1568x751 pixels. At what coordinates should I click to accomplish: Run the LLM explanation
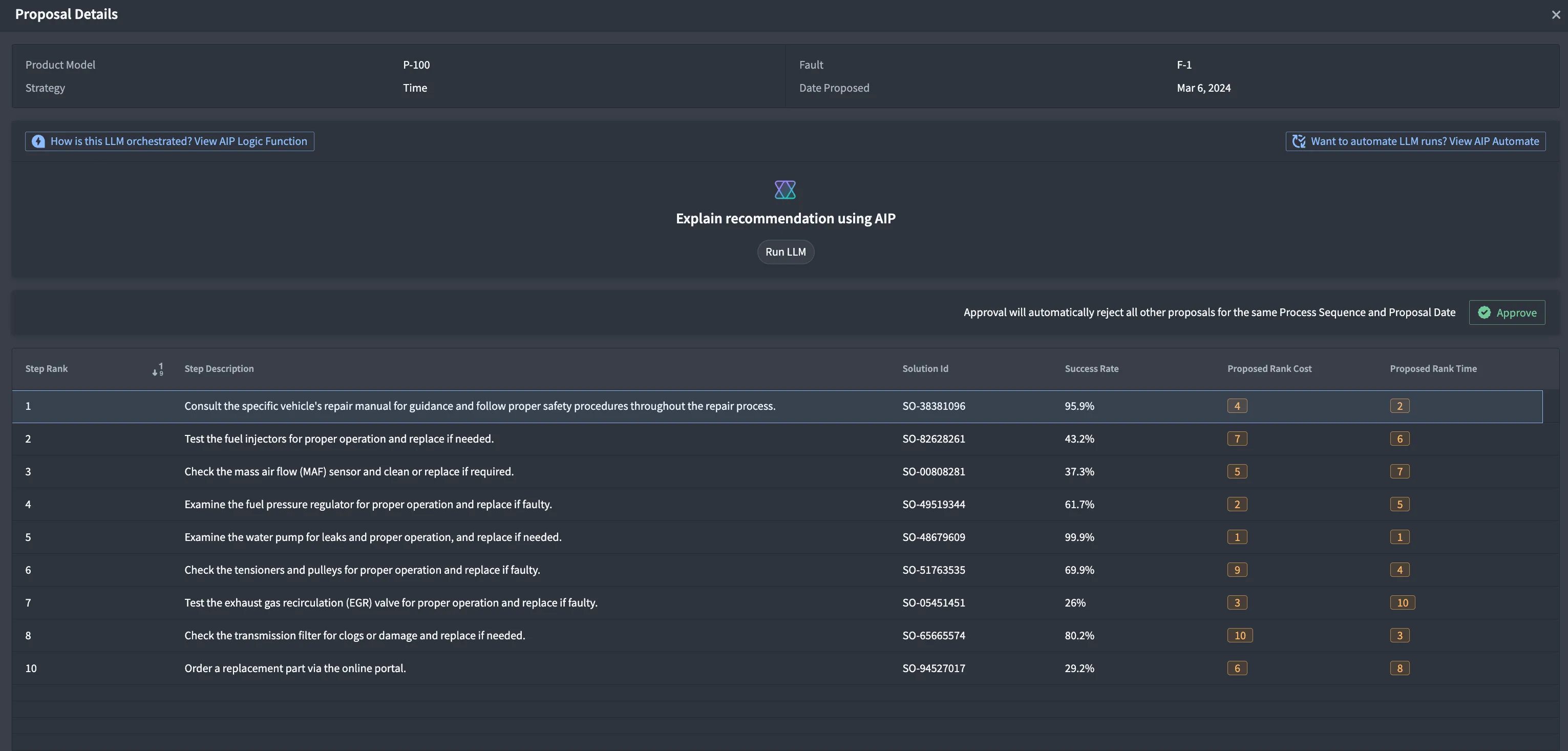coord(785,252)
